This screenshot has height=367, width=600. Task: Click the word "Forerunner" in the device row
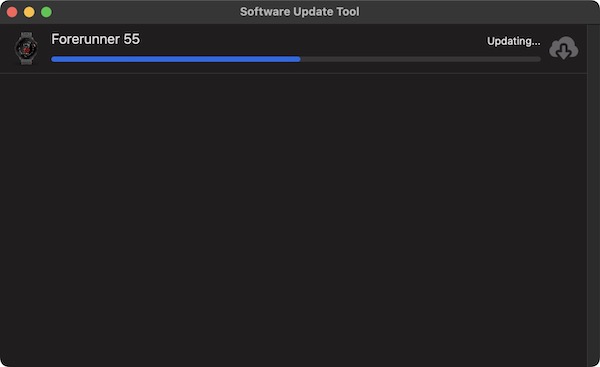[85, 39]
